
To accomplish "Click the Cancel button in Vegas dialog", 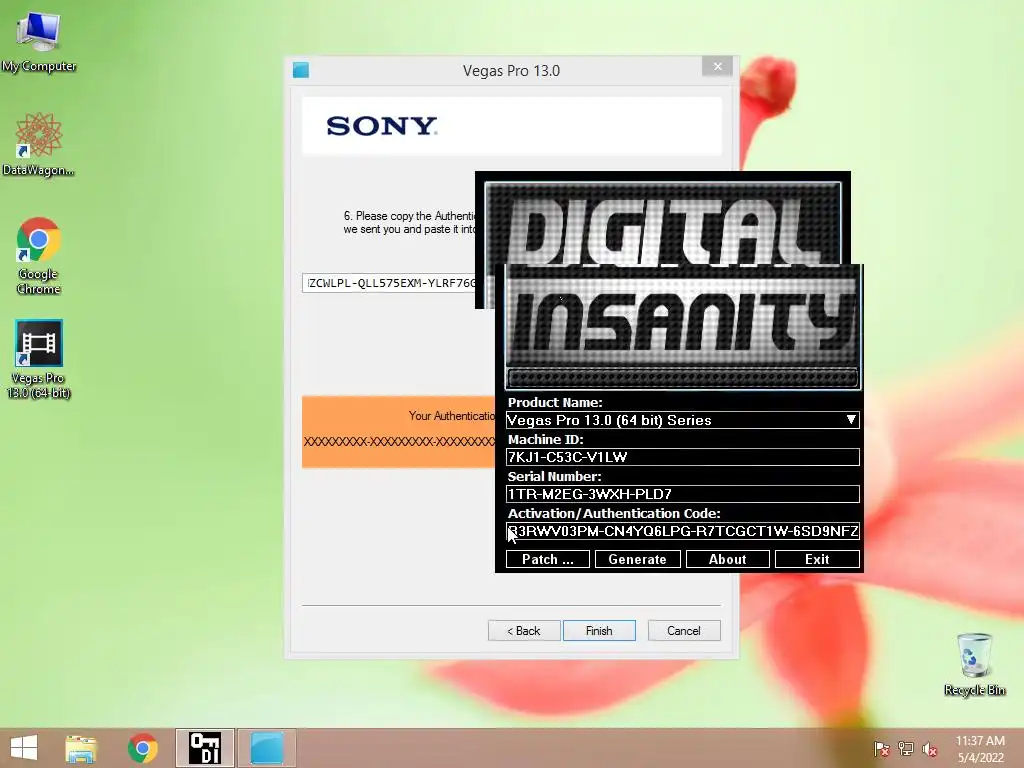I will point(684,631).
